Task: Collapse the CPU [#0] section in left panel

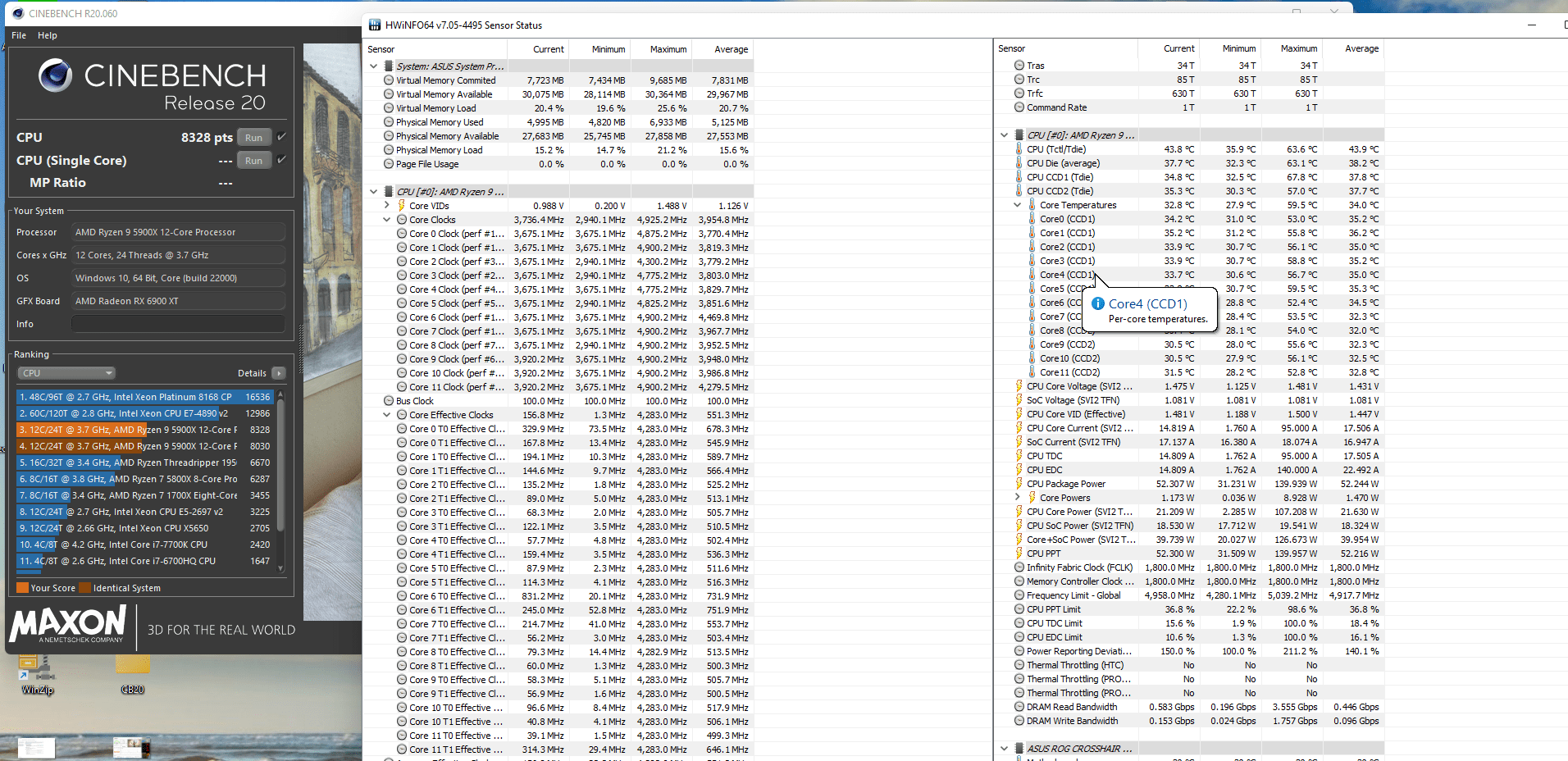Action: coord(374,192)
